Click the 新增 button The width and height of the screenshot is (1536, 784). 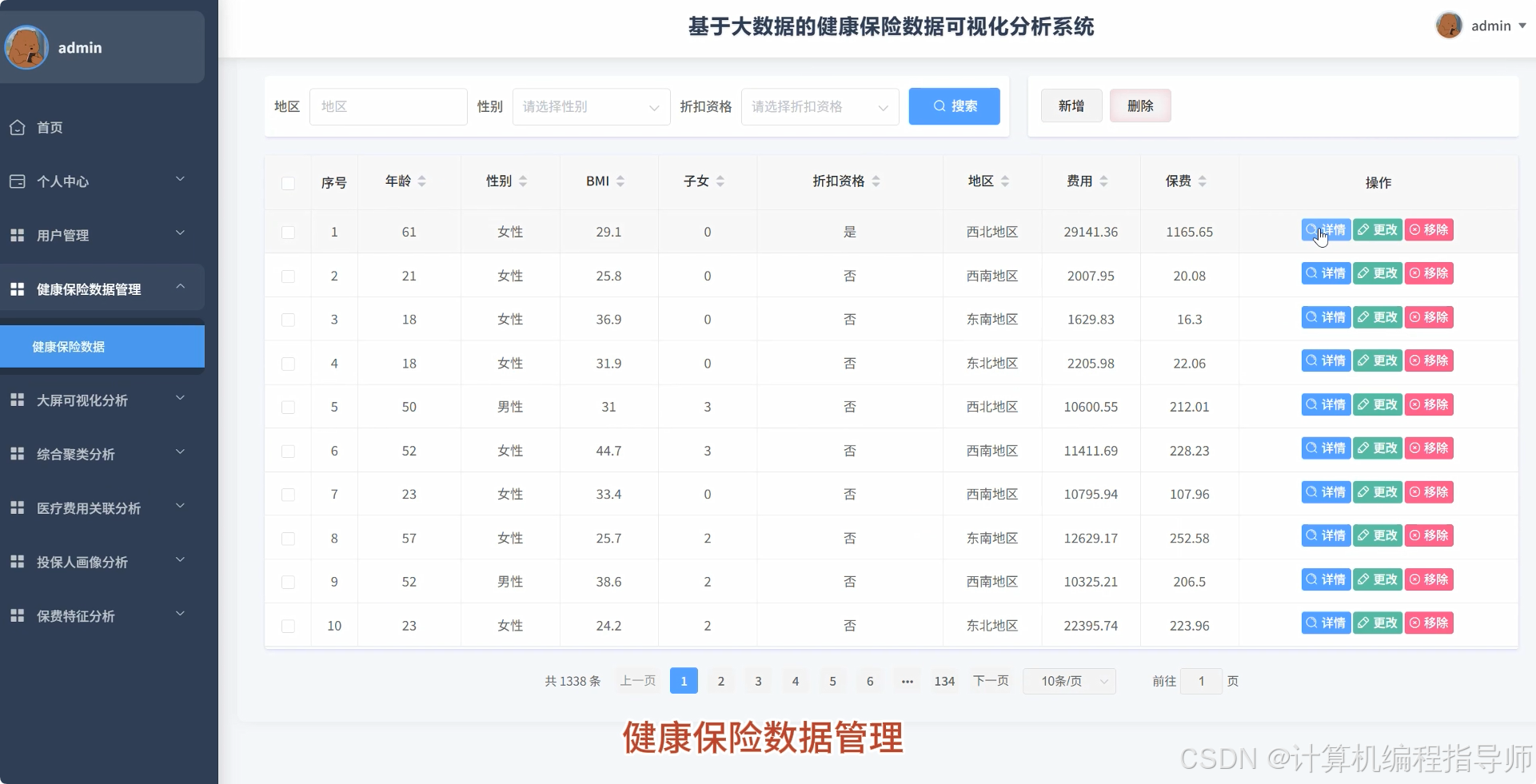click(x=1071, y=105)
